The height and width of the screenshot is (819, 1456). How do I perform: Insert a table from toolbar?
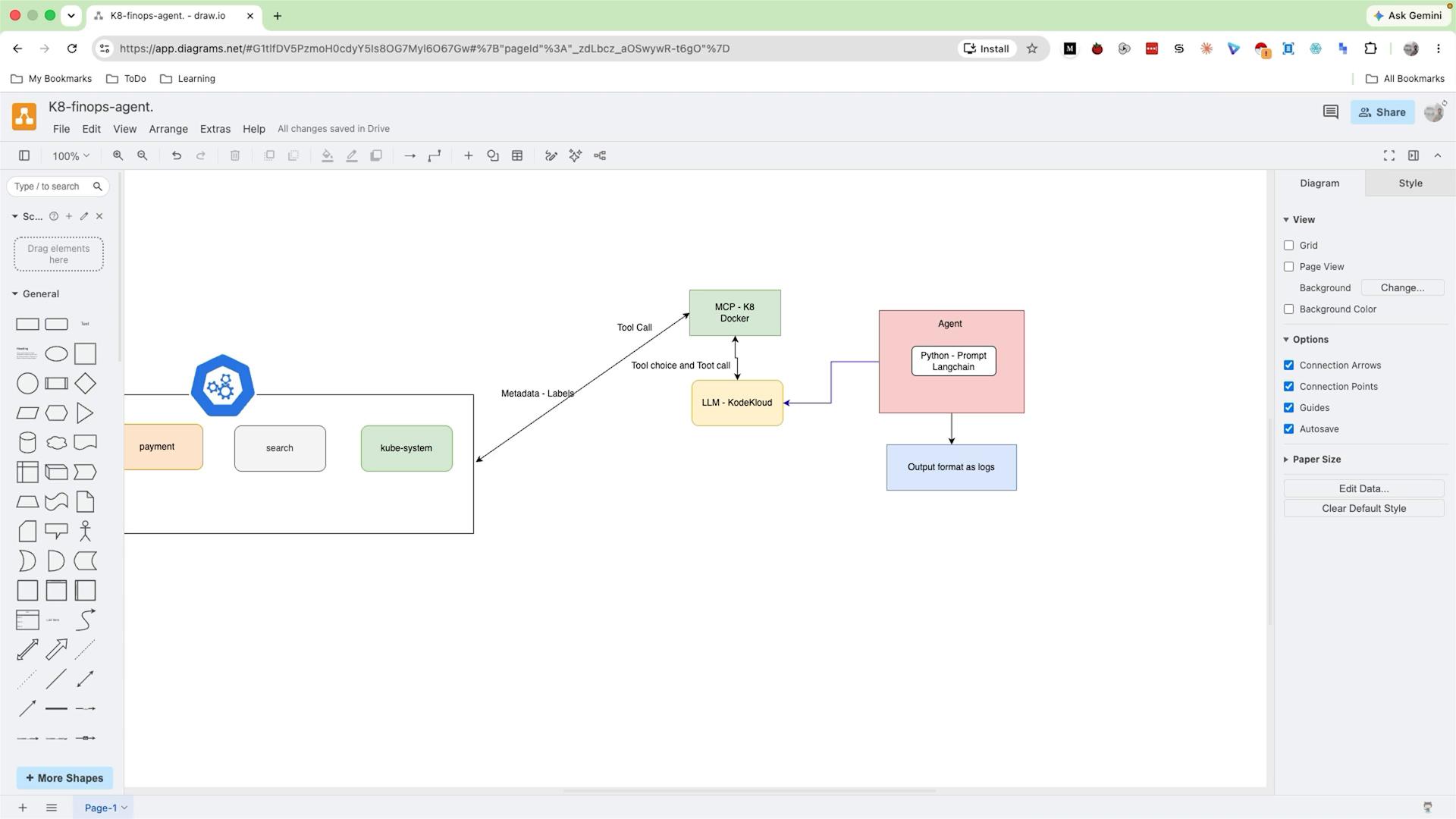tap(517, 155)
